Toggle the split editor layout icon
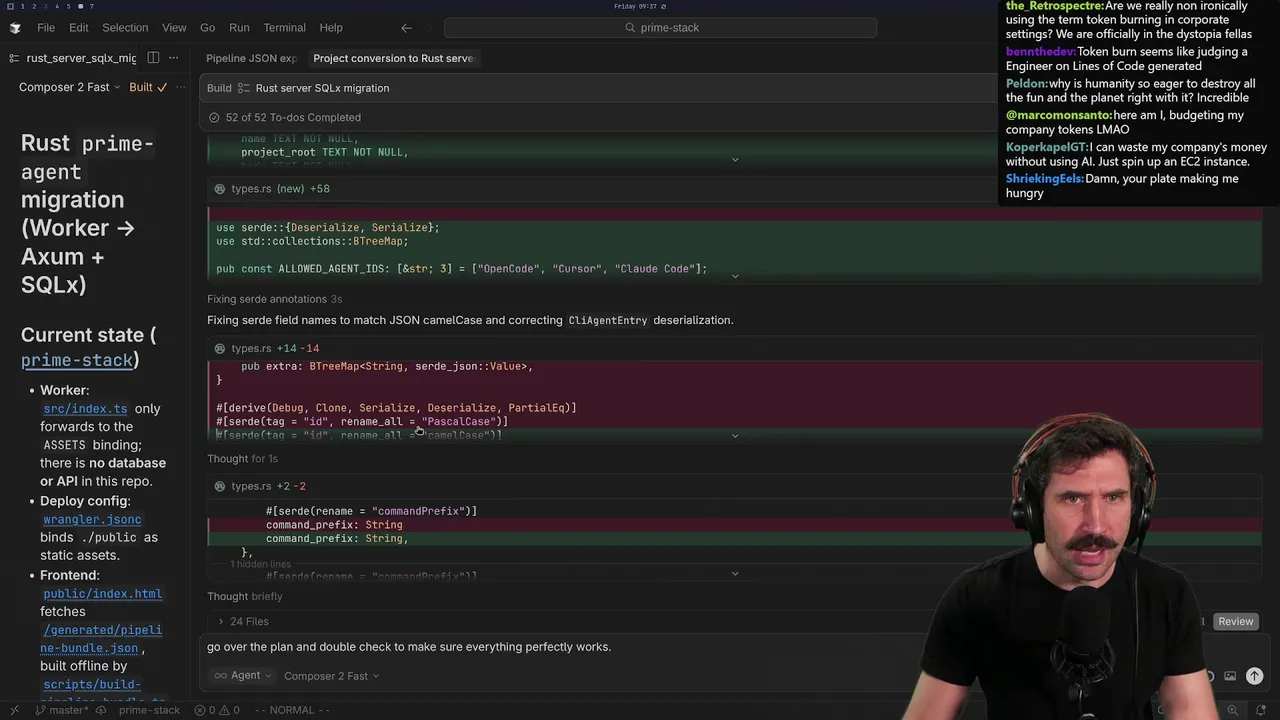Image resolution: width=1280 pixels, height=720 pixels. 153,58
